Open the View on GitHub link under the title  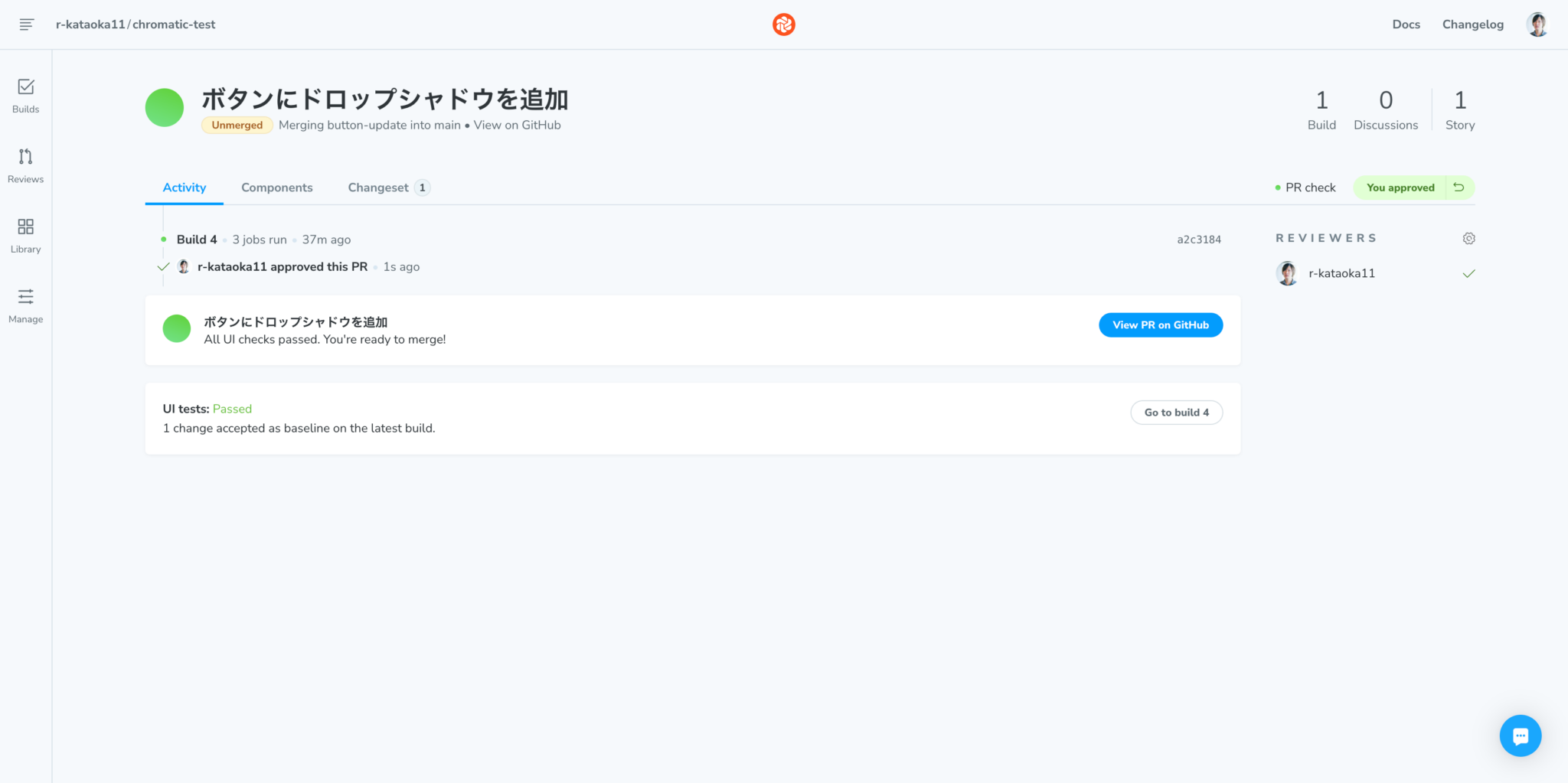(x=517, y=125)
